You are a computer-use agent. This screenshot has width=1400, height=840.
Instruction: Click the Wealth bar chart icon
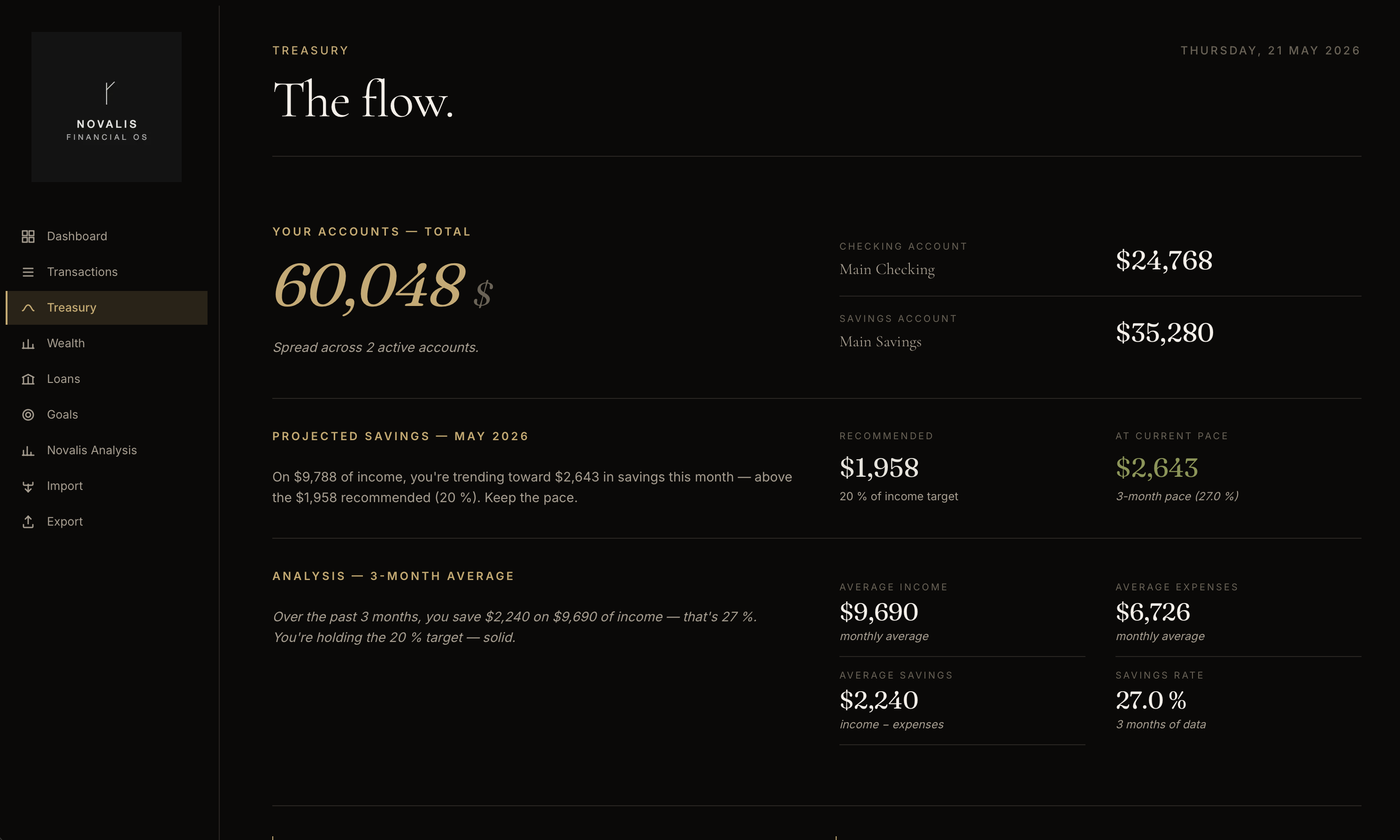[28, 343]
